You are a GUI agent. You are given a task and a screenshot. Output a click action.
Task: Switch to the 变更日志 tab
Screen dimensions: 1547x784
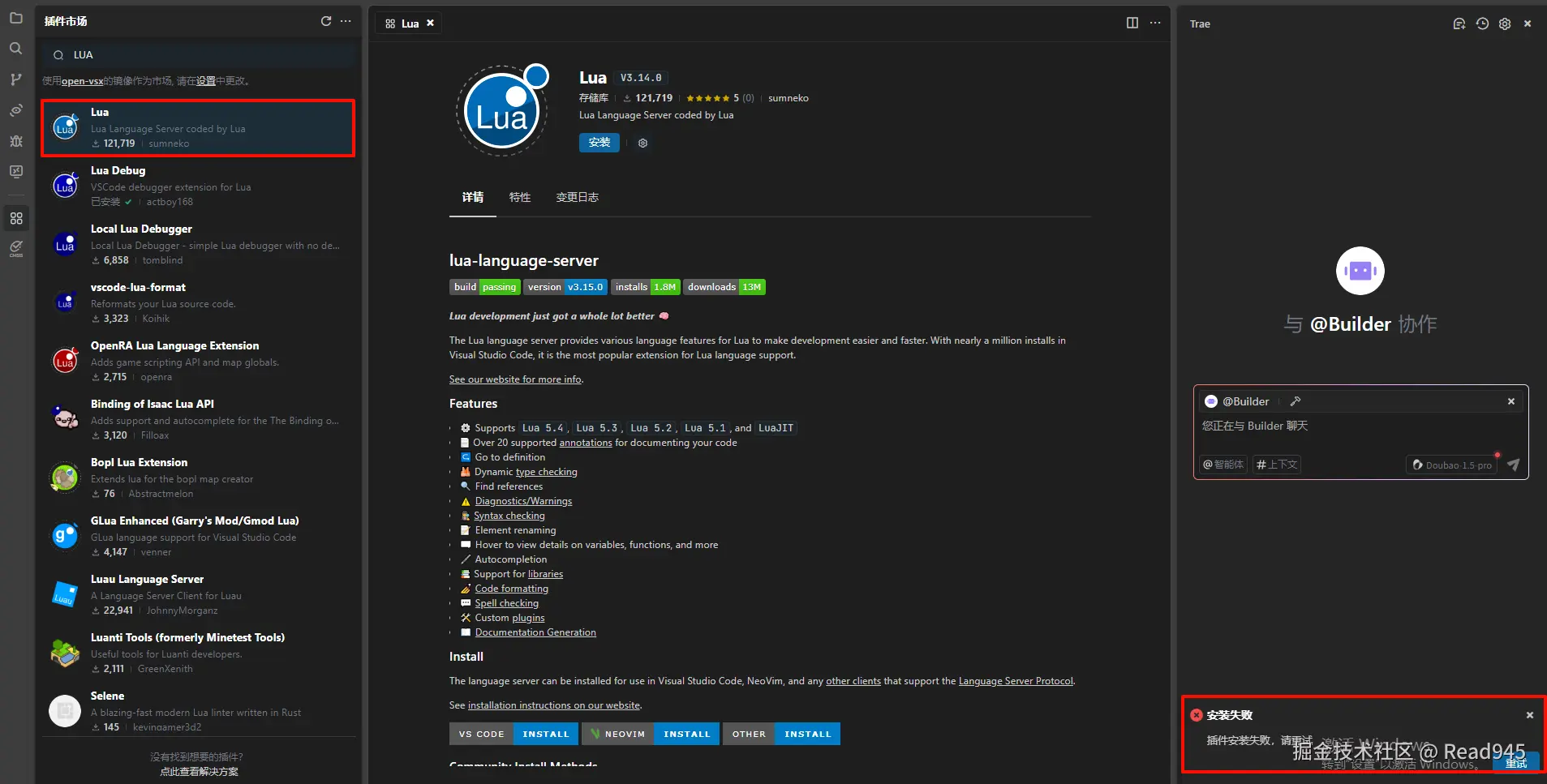577,198
